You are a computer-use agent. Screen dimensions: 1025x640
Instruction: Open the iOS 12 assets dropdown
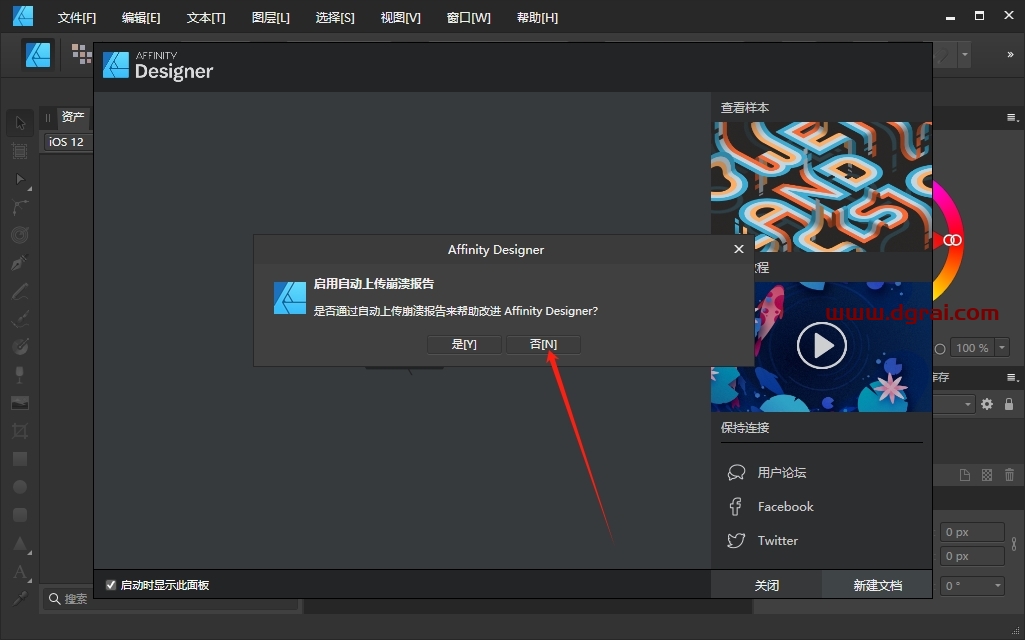(x=68, y=142)
